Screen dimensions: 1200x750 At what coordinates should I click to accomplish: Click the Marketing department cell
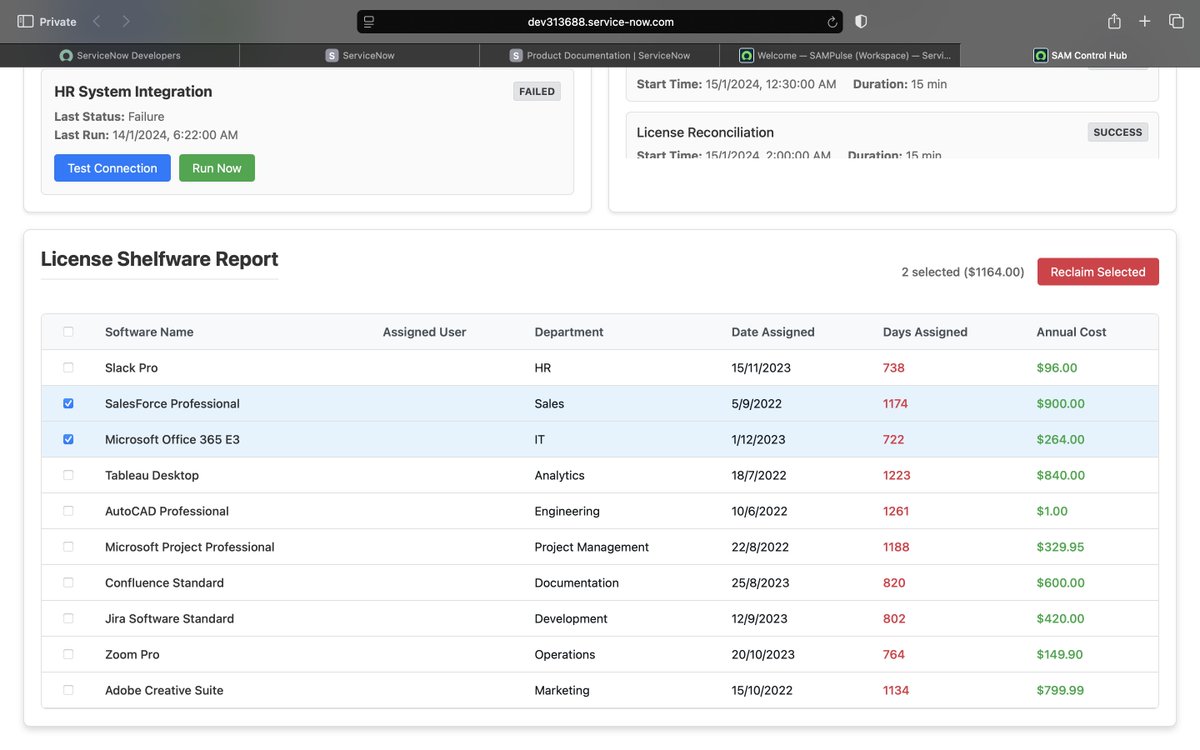[x=562, y=690]
